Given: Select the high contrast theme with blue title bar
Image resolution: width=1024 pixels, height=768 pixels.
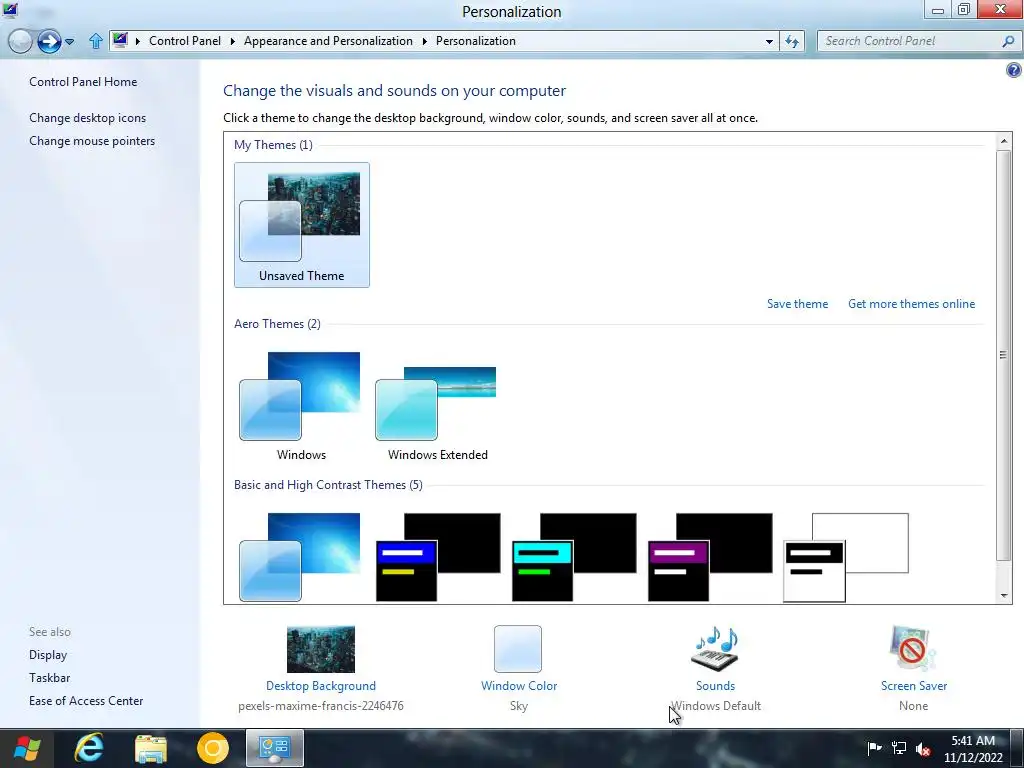Looking at the screenshot, I should coord(438,556).
